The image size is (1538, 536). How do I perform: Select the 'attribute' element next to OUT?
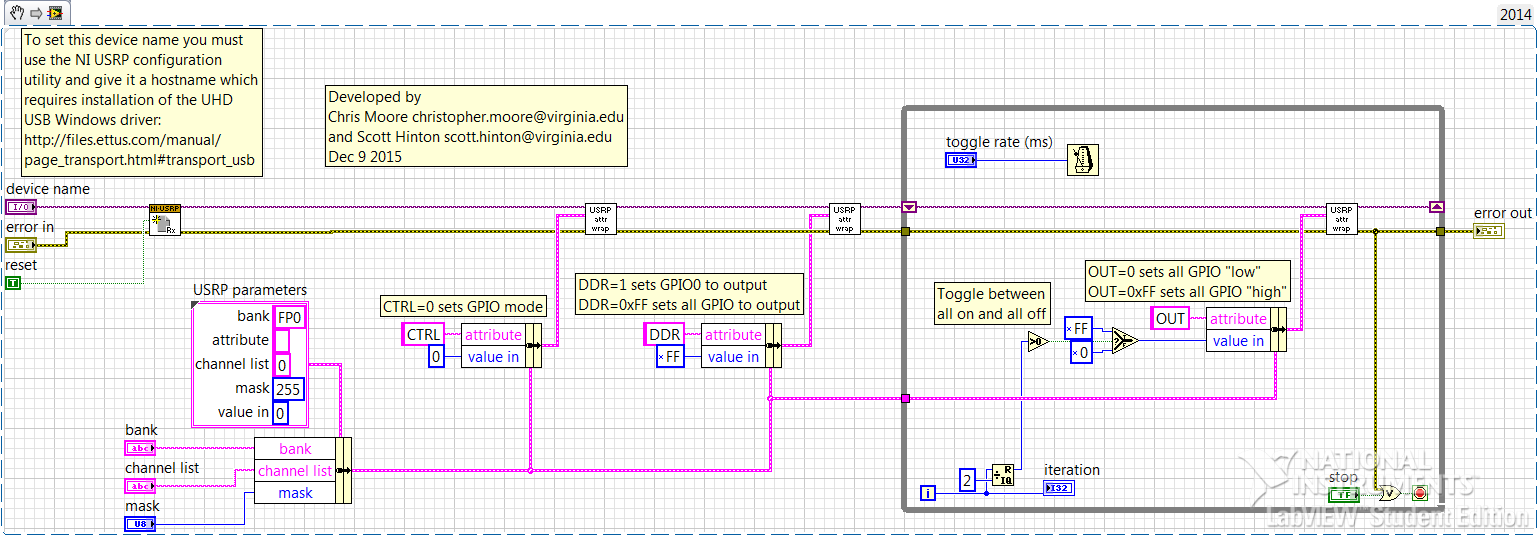click(1238, 319)
